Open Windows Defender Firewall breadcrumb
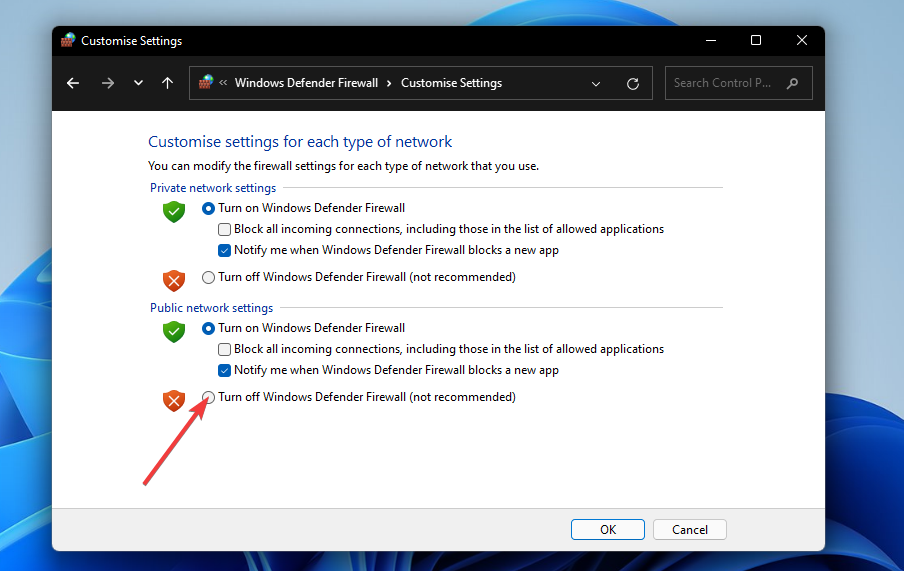904x571 pixels. (306, 83)
